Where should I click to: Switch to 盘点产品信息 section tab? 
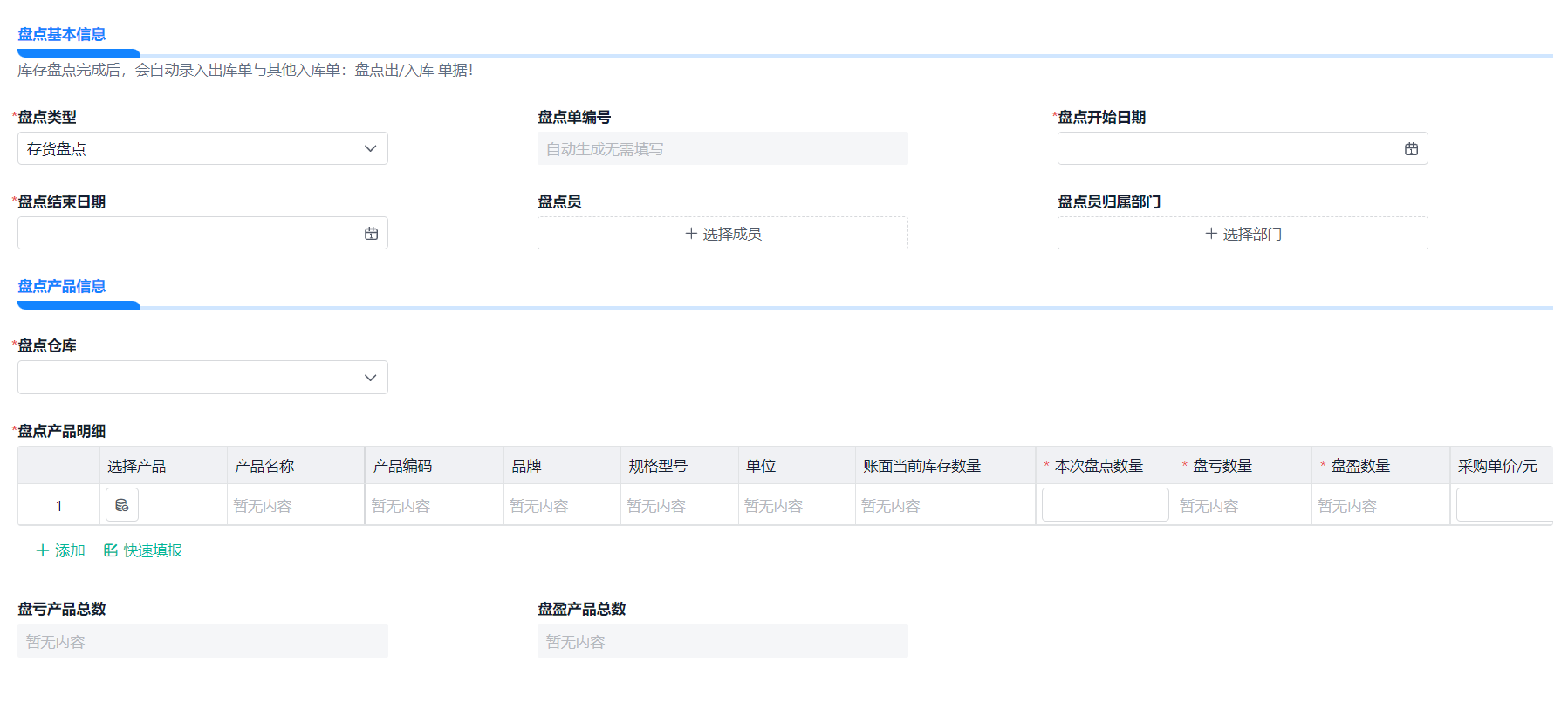point(62,286)
